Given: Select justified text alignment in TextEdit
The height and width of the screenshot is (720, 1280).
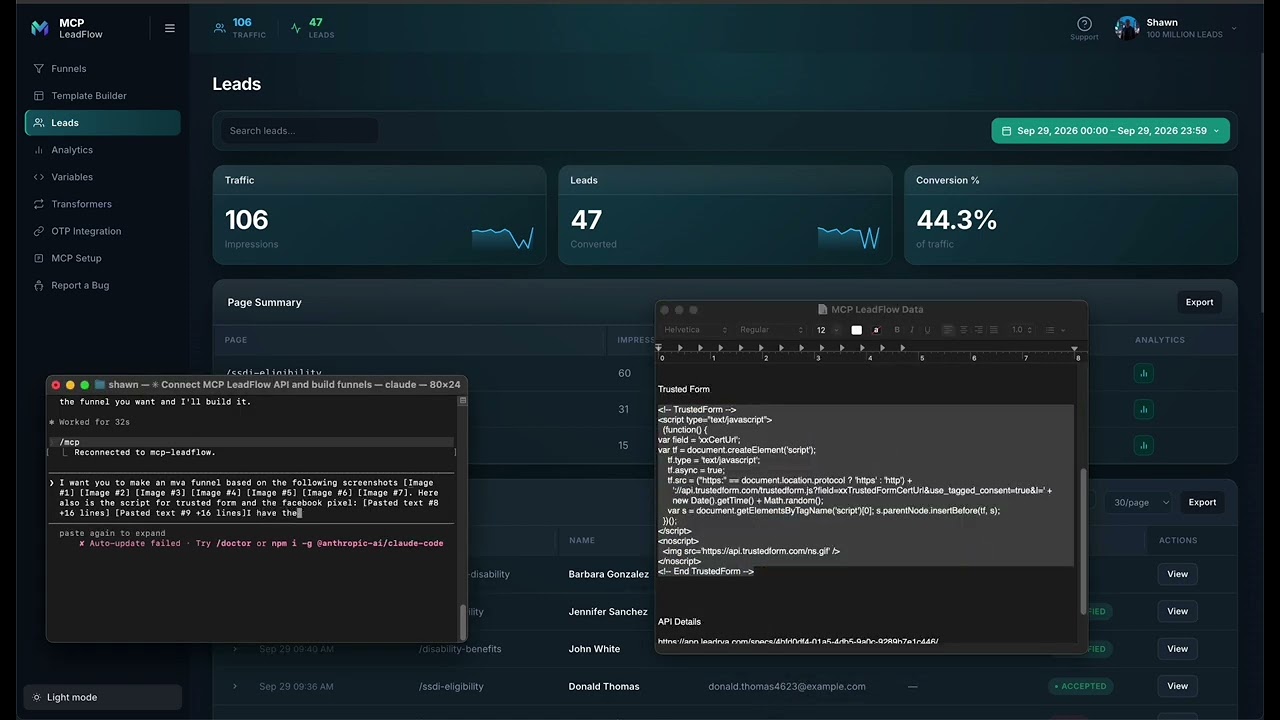Looking at the screenshot, I should pos(994,330).
